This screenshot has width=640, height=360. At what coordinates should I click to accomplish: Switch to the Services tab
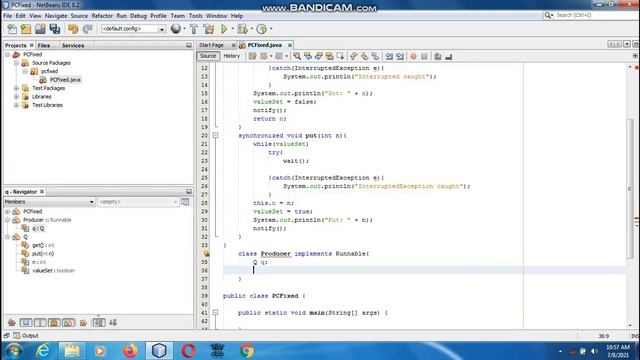click(73, 45)
